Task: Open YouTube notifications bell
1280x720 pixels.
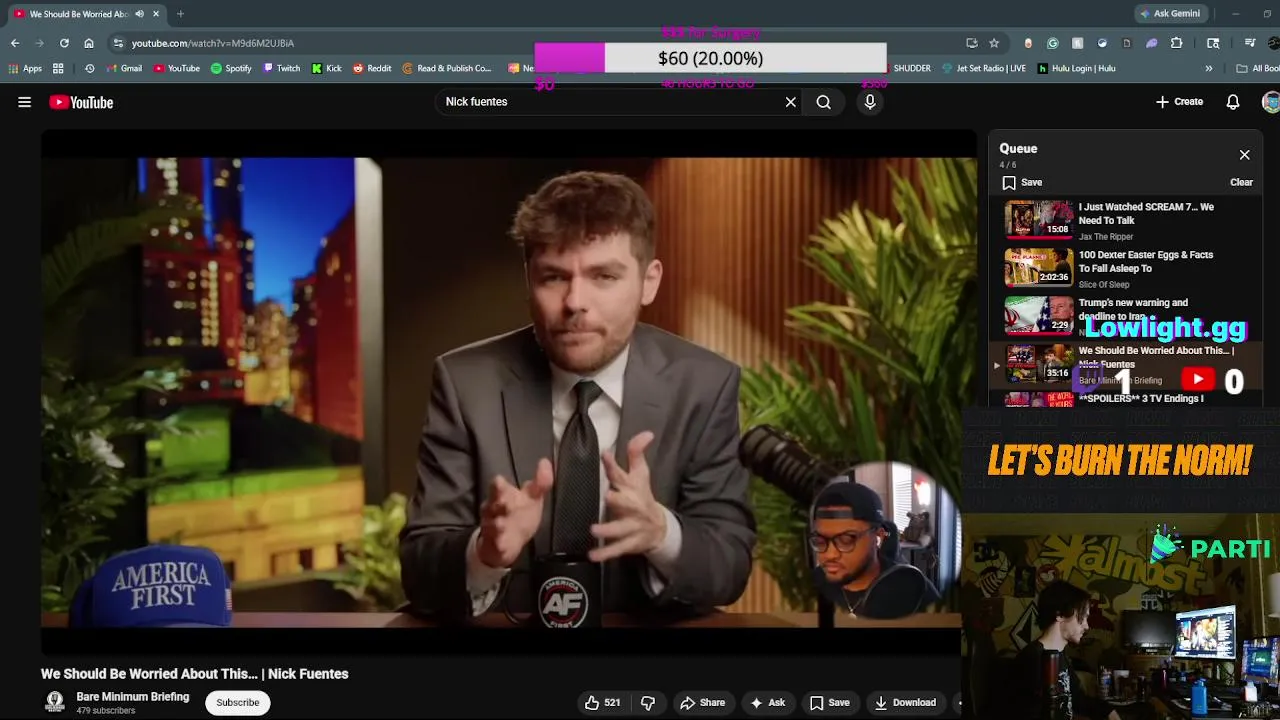Action: [1233, 102]
